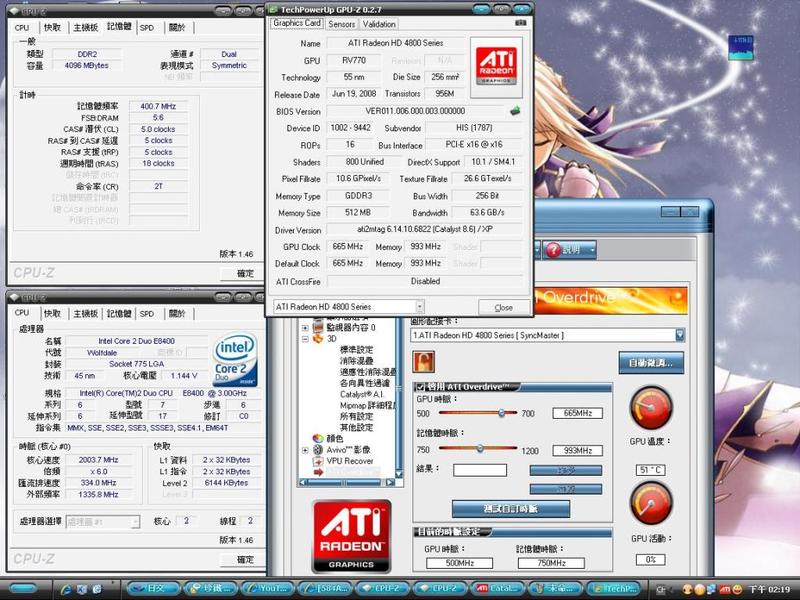This screenshot has width=800, height=600.
Task: Click the empty 結果 result field
Action: point(480,469)
